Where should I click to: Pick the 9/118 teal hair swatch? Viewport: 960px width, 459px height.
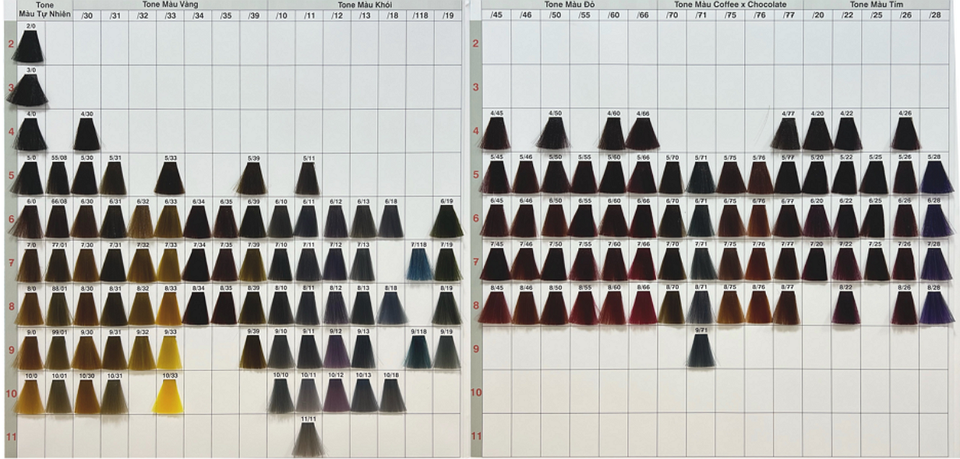[420, 351]
